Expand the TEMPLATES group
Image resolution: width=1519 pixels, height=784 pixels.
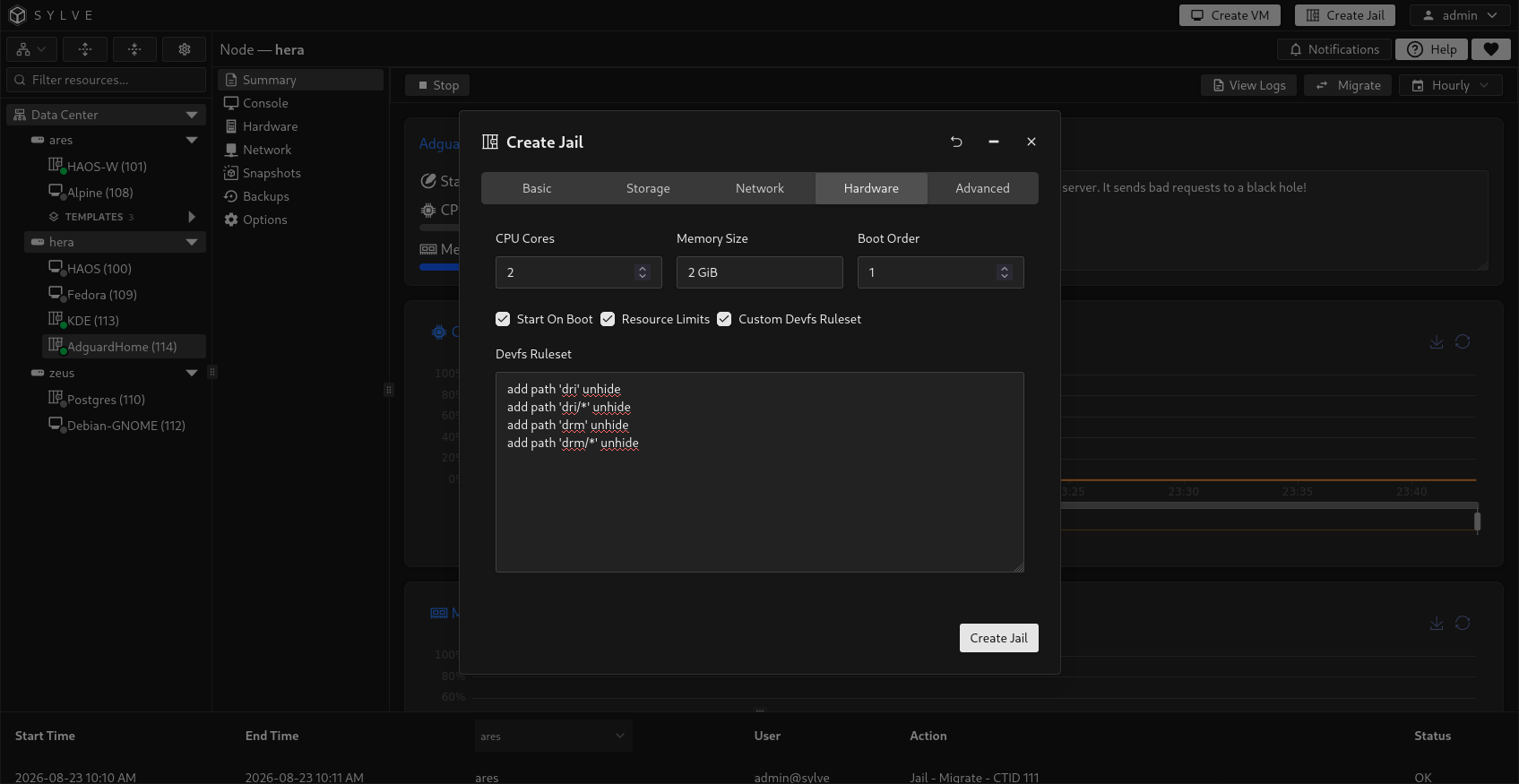coord(191,217)
